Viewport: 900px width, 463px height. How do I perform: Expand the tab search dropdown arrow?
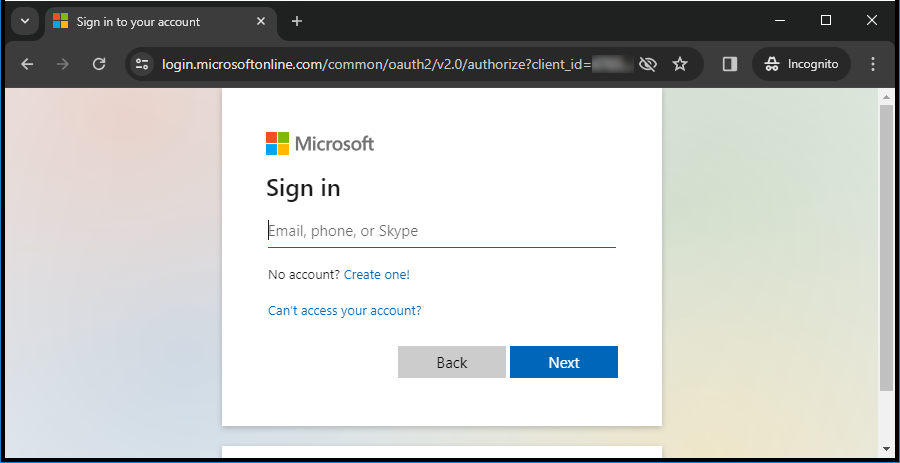tap(24, 21)
